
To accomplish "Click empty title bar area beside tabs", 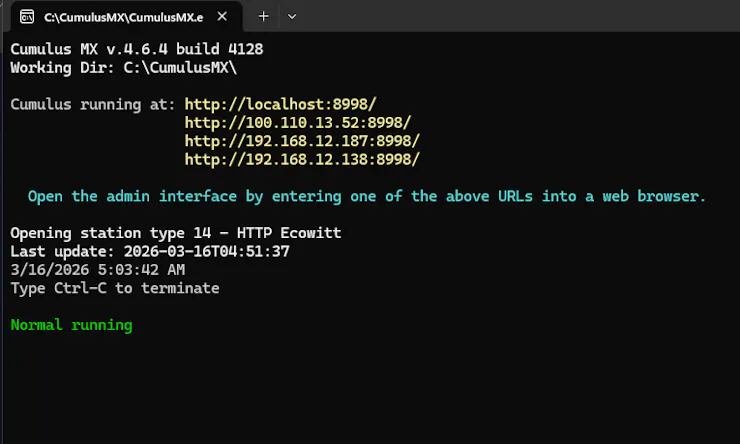I will (519, 17).
